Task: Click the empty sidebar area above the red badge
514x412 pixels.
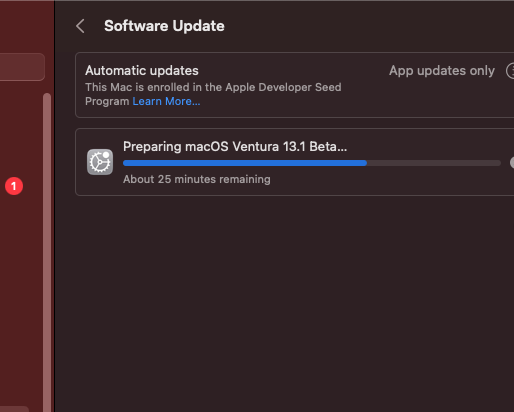Action: point(20,133)
